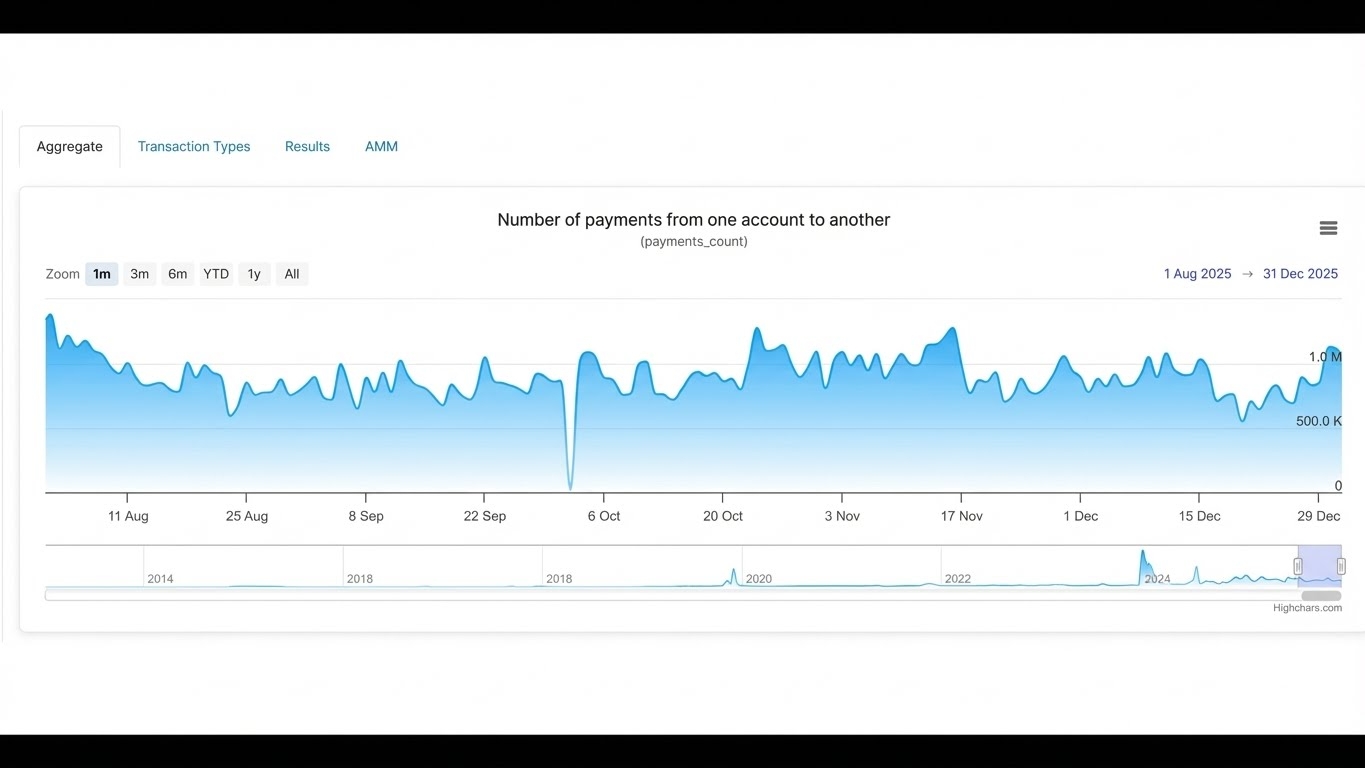The image size is (1365, 768).
Task: Click the 8 Sep x-axis label
Action: (x=366, y=516)
